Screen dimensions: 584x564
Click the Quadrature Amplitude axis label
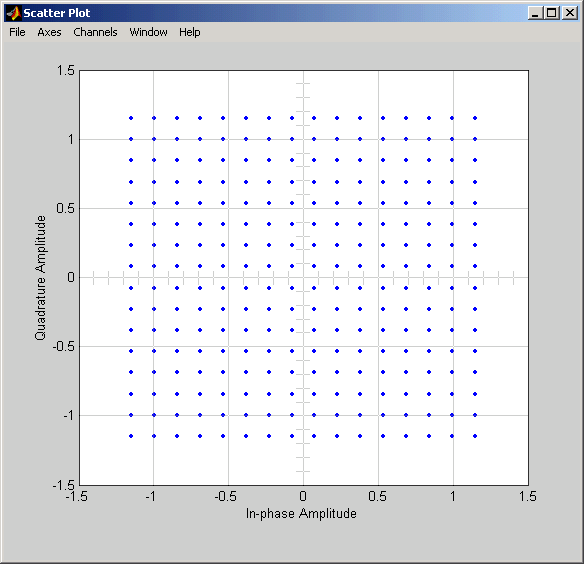pos(40,278)
